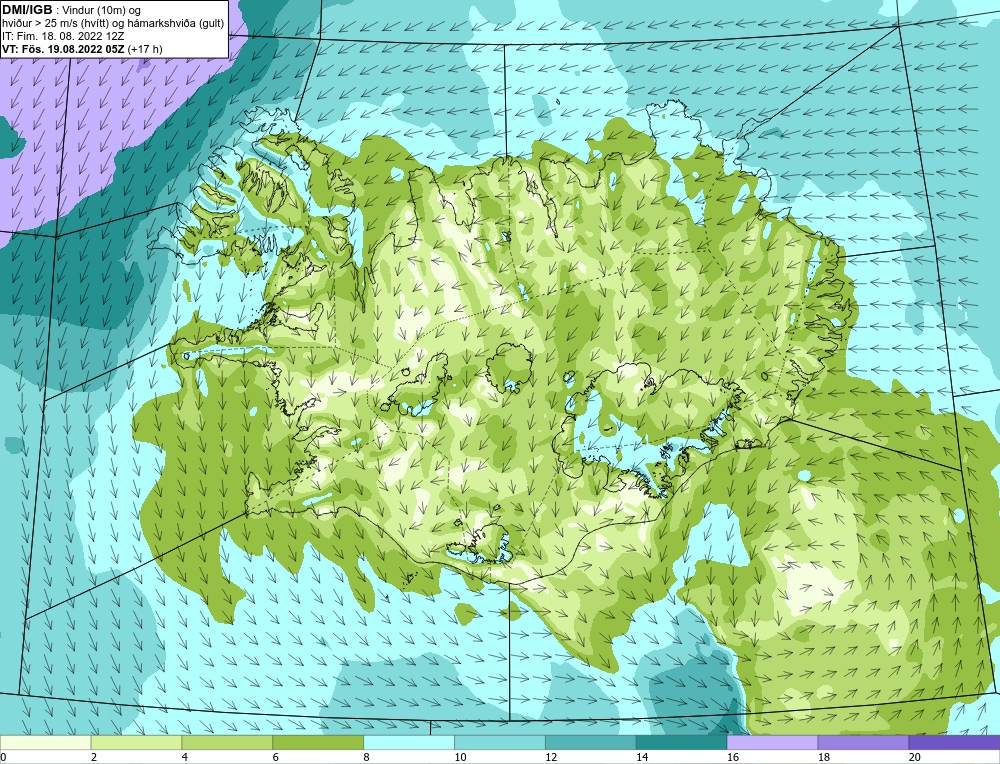This screenshot has height=764, width=1000.
Task: Click the 2–4 m/s light green legend swatch
Action: point(136,742)
